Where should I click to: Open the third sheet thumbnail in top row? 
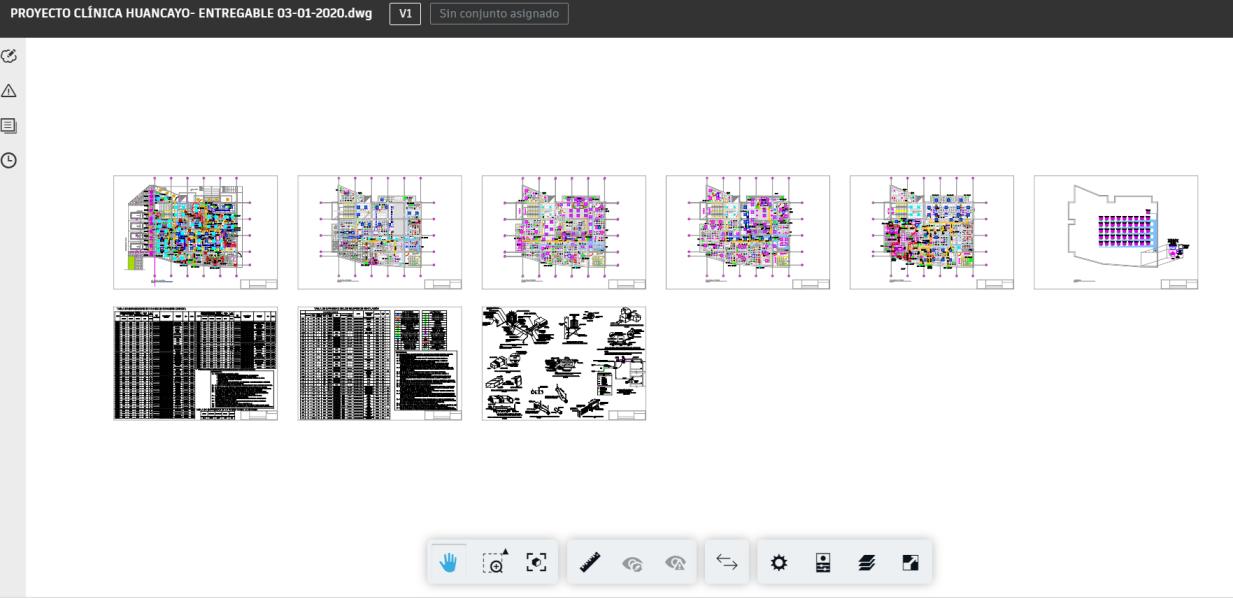[563, 232]
